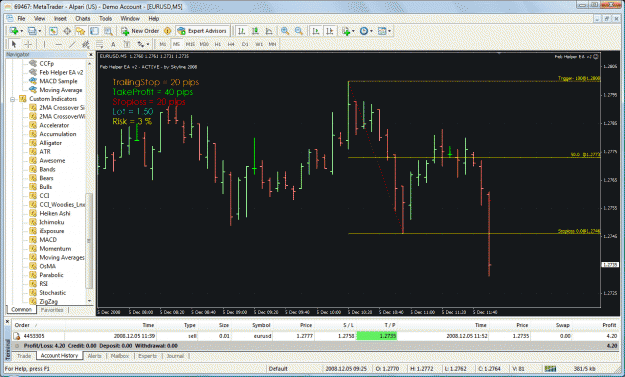Toggle the auto scroll chart icon
Viewport: 625px width, 377px height.
316,31
